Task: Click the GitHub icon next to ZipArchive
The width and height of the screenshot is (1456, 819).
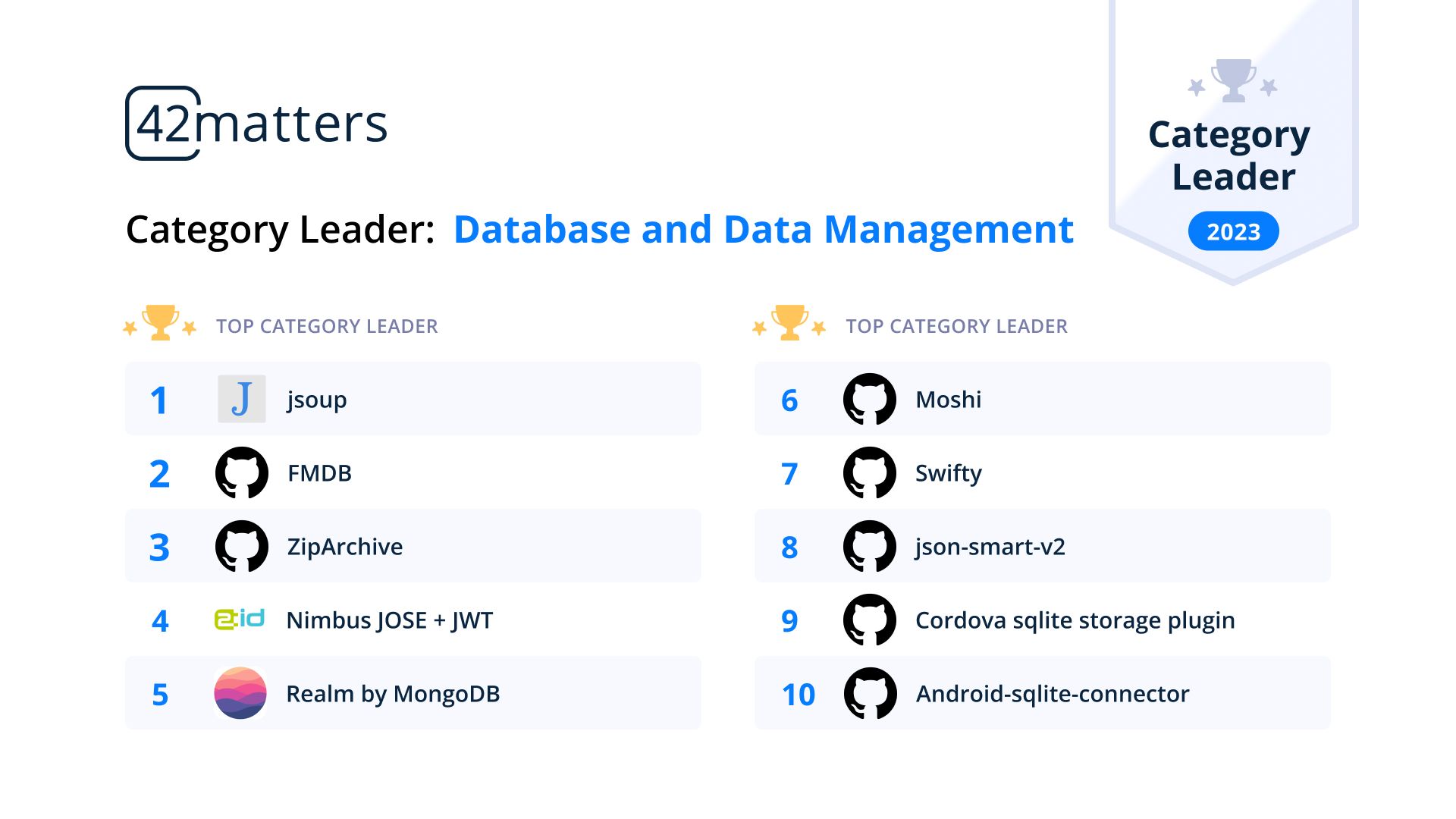Action: (x=241, y=546)
